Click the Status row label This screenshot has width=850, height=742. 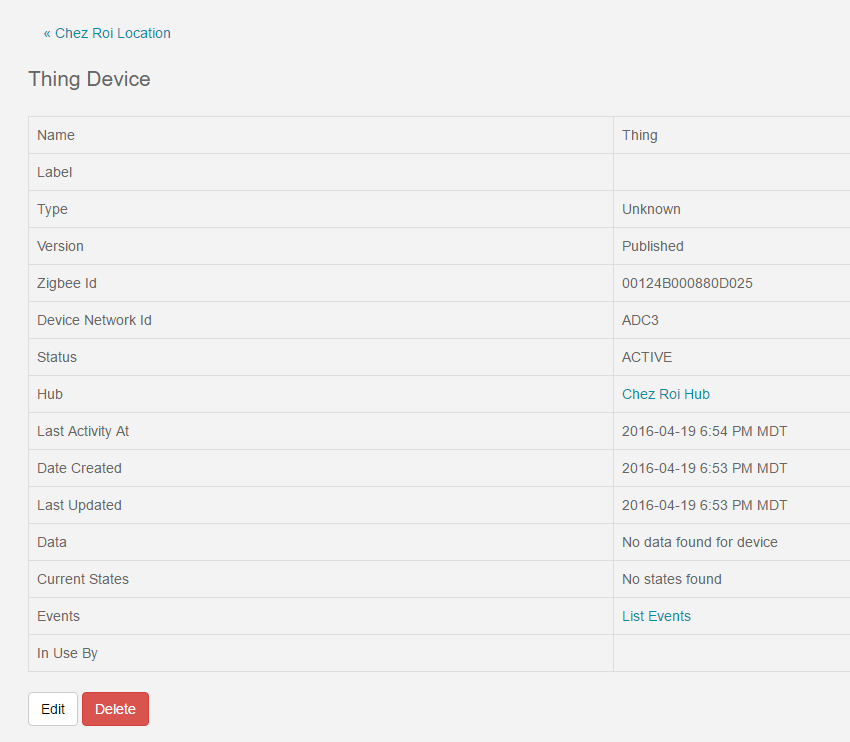pos(57,357)
